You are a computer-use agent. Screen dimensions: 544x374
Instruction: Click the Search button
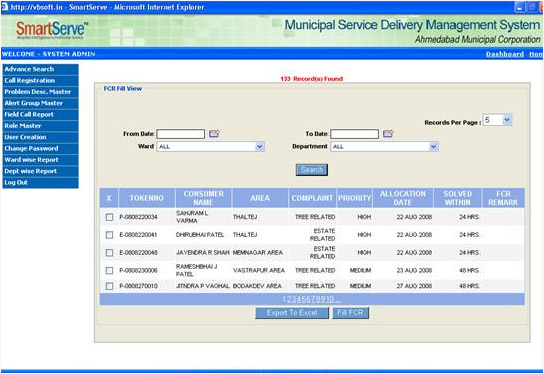click(312, 170)
